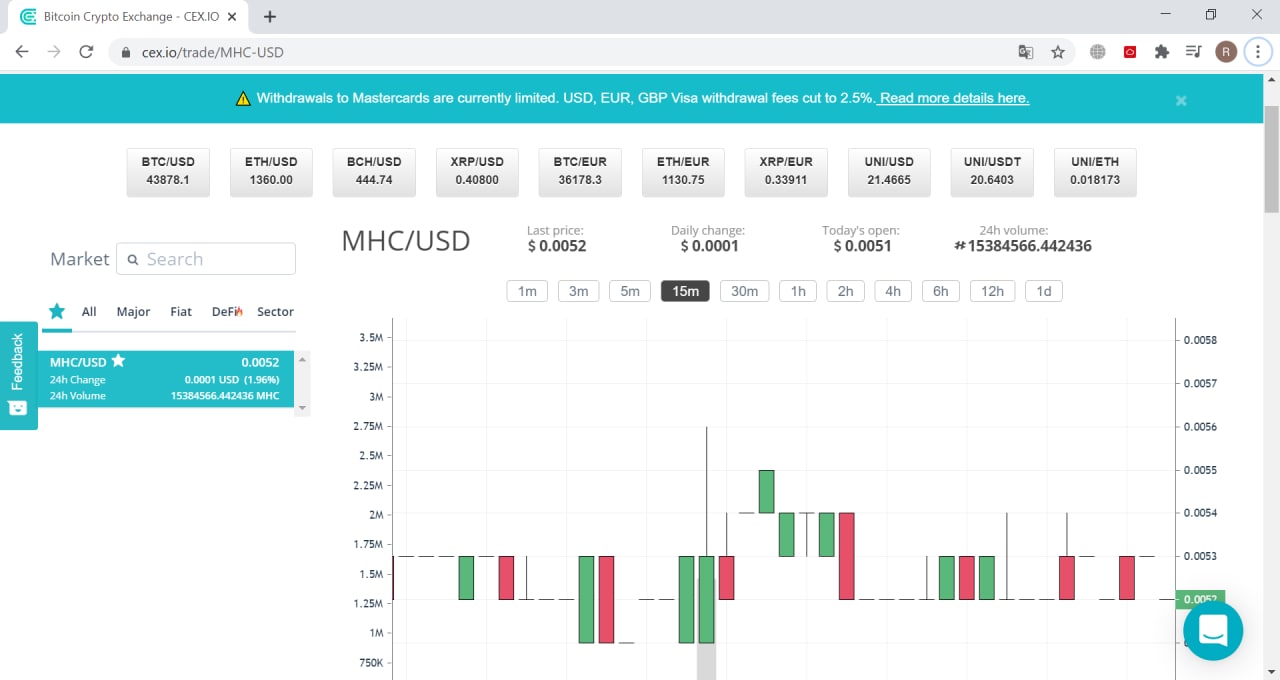Click the page scrollbar down arrow
Image resolution: width=1280 pixels, height=680 pixels.
click(1271, 672)
